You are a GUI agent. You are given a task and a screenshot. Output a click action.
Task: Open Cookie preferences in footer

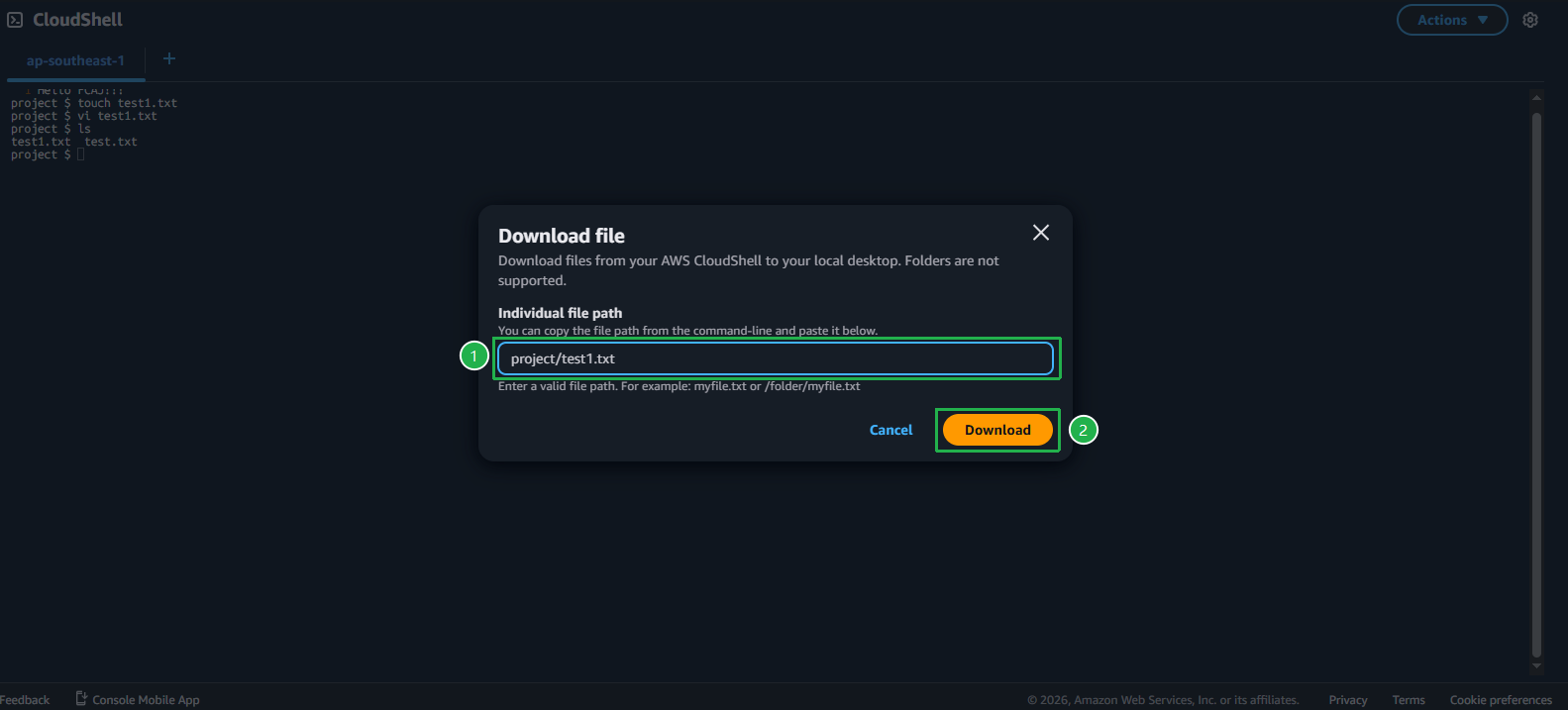1501,700
